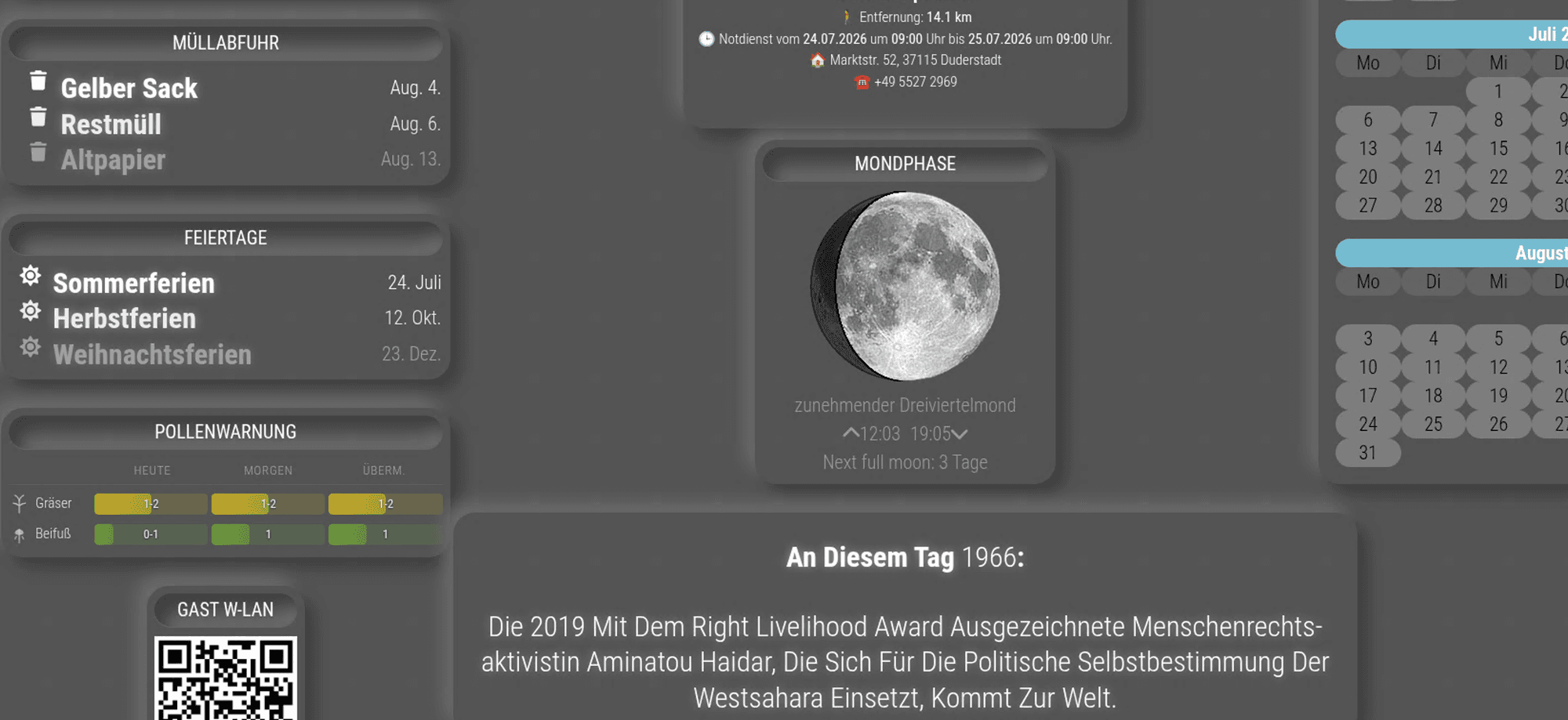Click the address Marktstr. 52, 37115 Duderstadt
The height and width of the screenshot is (720, 1568).
[916, 60]
